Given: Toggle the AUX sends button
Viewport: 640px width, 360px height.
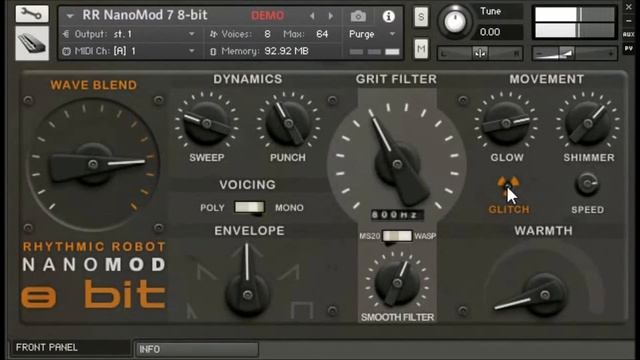Looking at the screenshot, I should pos(629,35).
